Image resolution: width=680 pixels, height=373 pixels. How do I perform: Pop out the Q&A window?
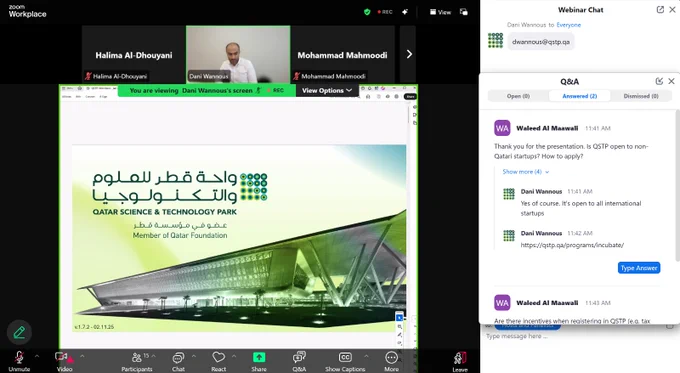[659, 81]
